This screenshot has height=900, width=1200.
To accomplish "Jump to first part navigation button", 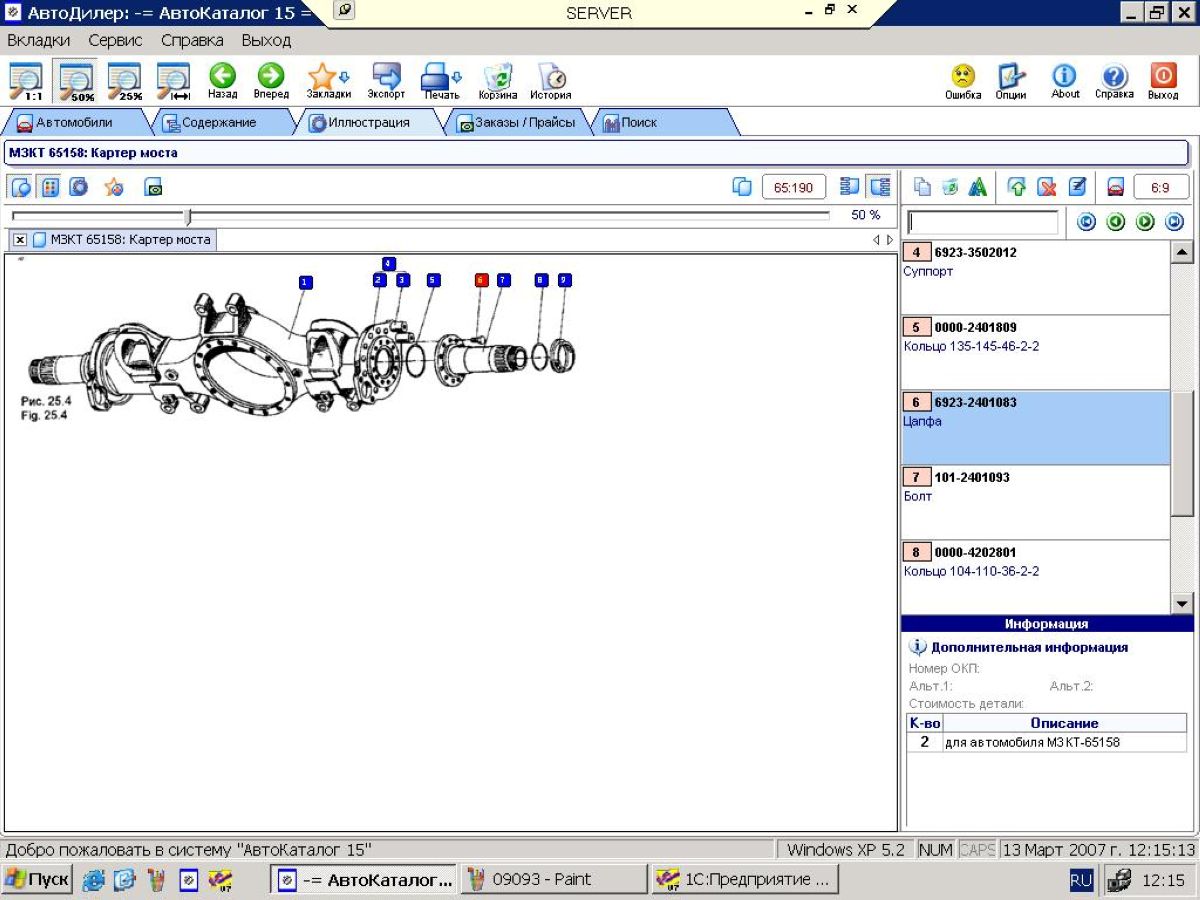I will (x=1086, y=222).
